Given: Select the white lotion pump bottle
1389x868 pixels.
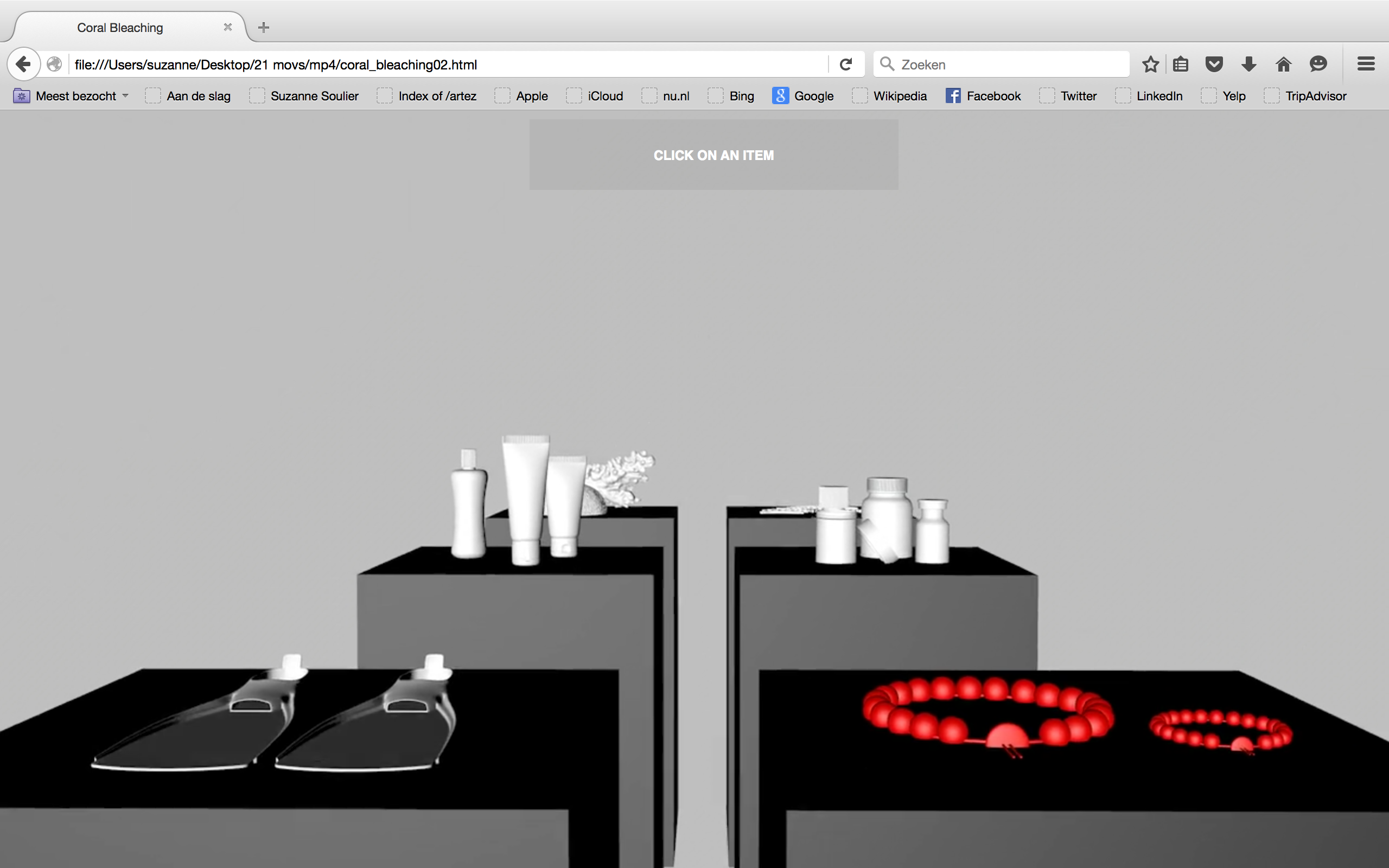Looking at the screenshot, I should 469,503.
